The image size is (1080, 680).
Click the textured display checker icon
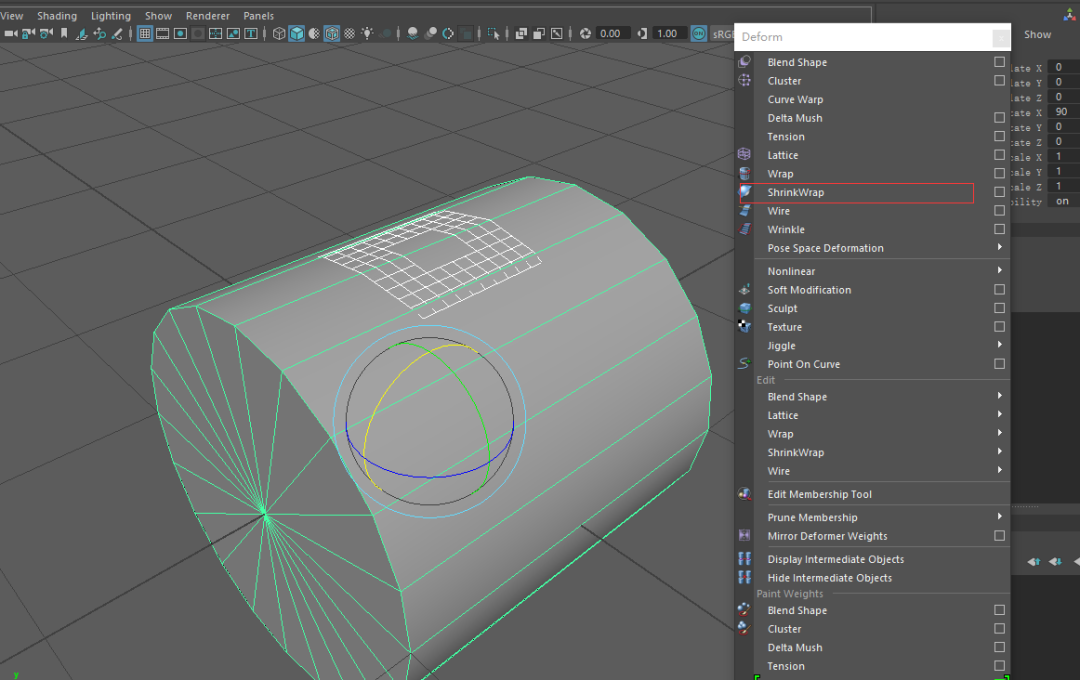(x=349, y=33)
